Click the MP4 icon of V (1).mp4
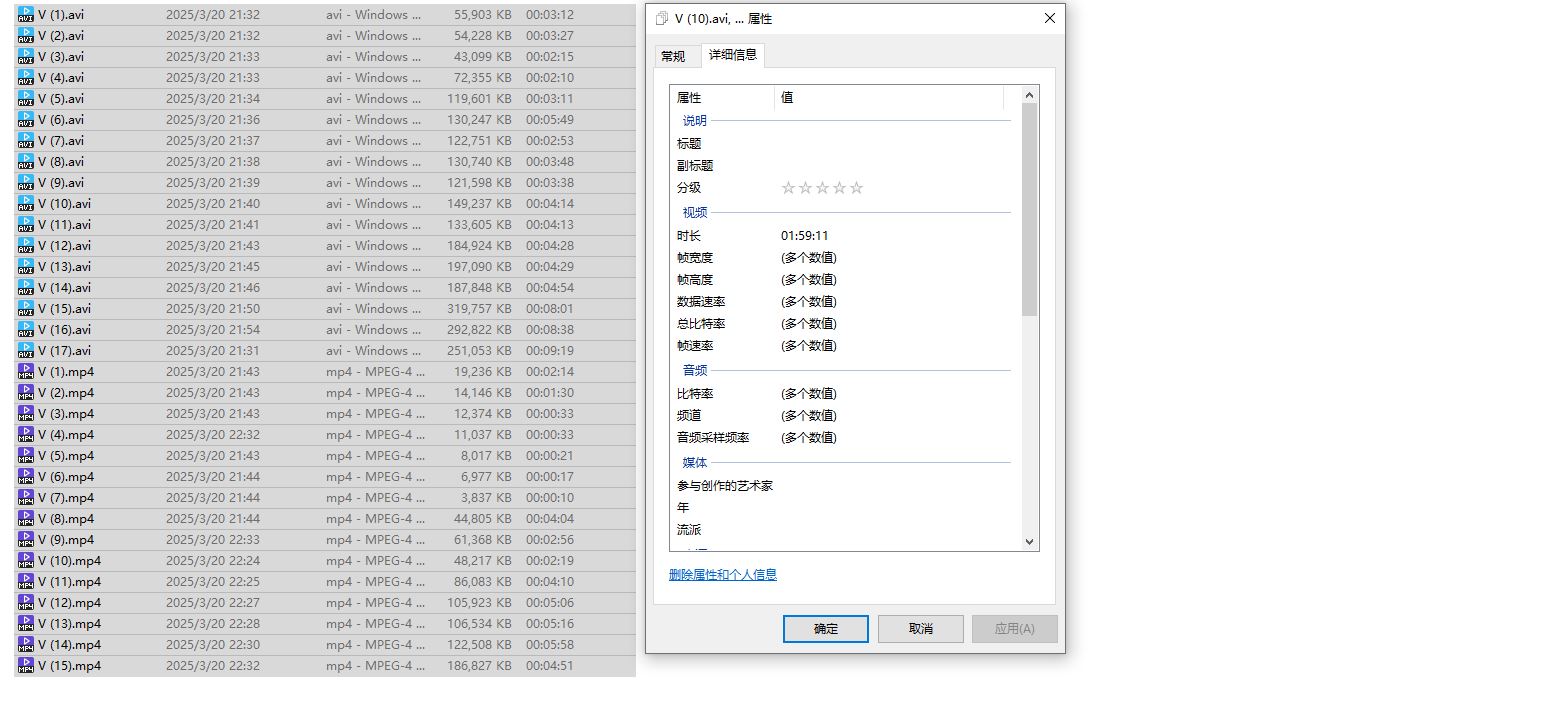 pos(26,371)
